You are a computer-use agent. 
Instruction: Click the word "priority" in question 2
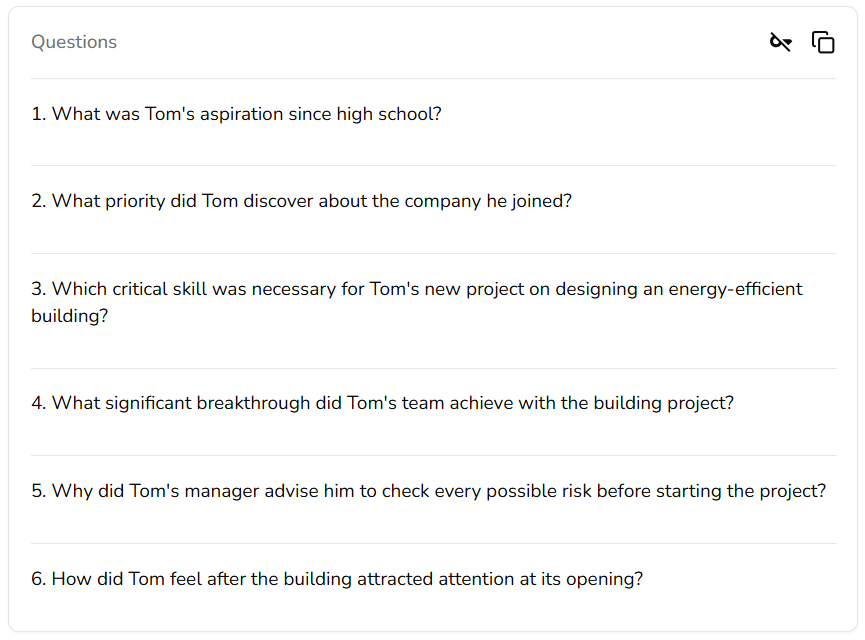[135, 201]
